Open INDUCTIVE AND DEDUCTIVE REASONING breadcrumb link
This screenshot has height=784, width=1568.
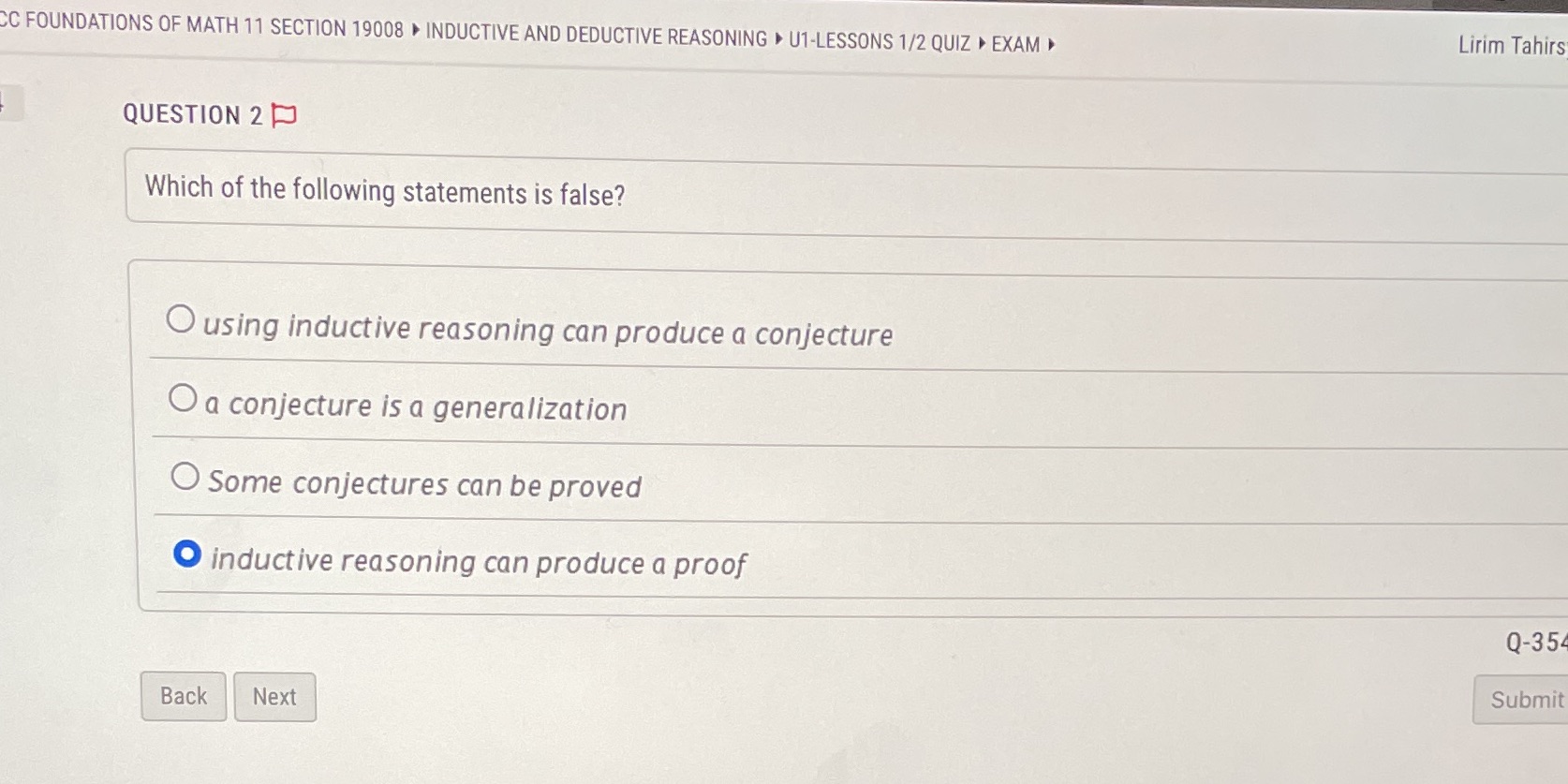pyautogui.click(x=594, y=38)
